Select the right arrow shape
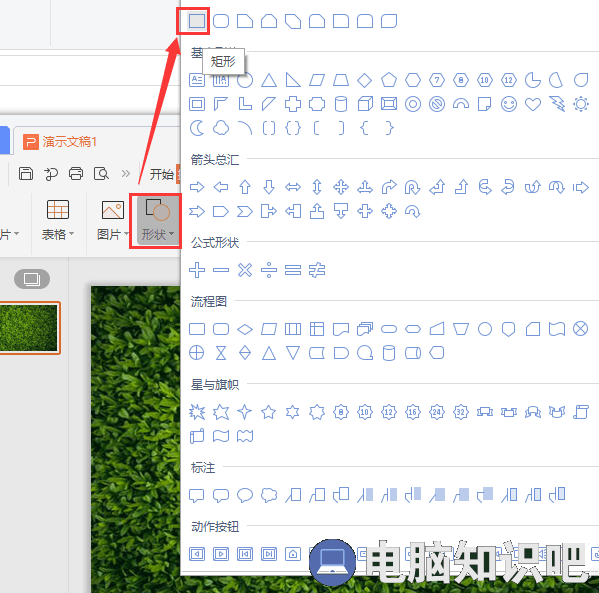This screenshot has width=599, height=593. tap(197, 187)
